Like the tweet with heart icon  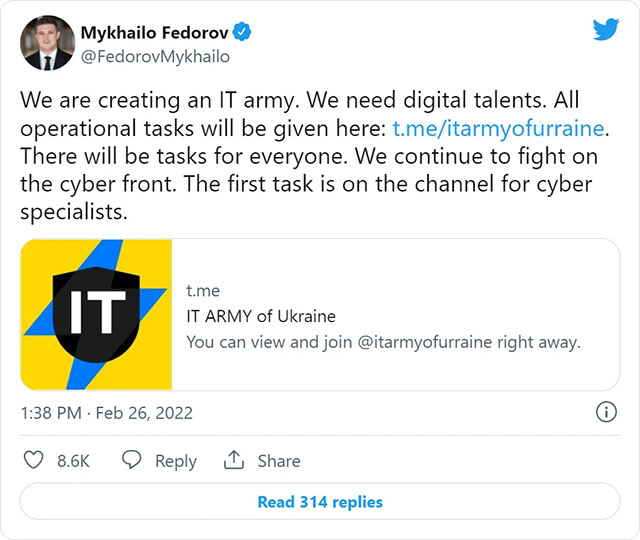[33, 460]
